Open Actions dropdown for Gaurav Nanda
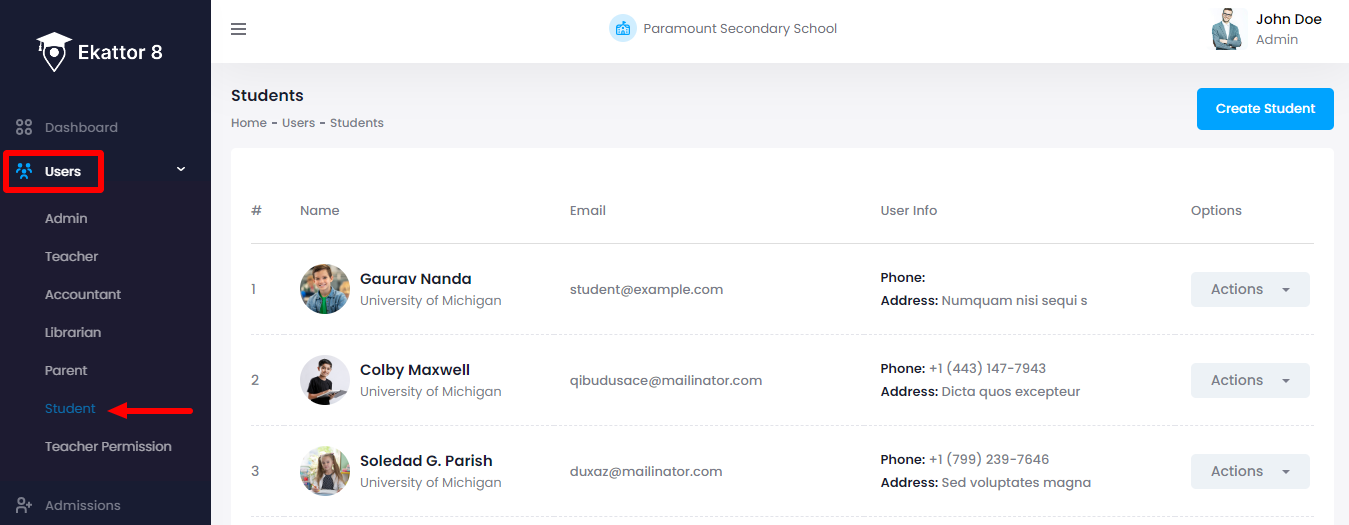The width and height of the screenshot is (1349, 525). pos(1250,289)
